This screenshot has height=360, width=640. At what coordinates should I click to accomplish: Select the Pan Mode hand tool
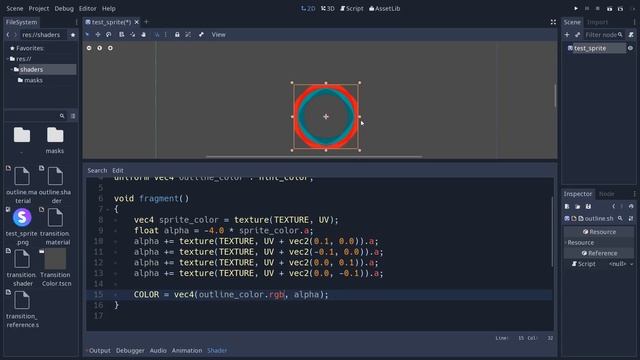pyautogui.click(x=144, y=35)
